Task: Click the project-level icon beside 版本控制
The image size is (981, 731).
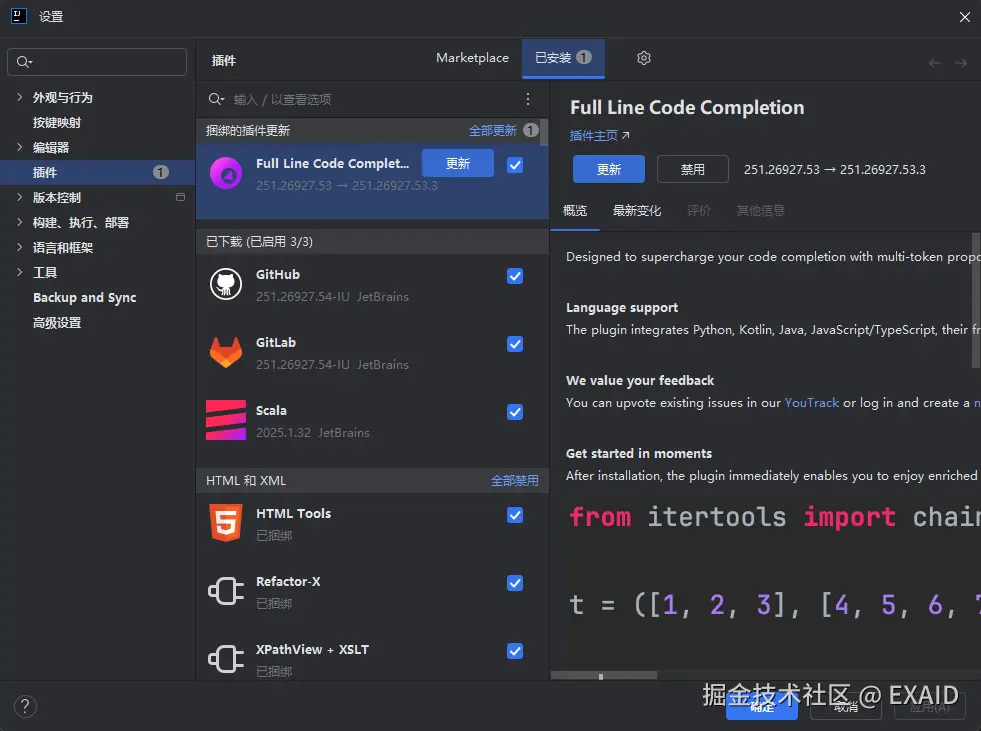Action: [x=181, y=197]
